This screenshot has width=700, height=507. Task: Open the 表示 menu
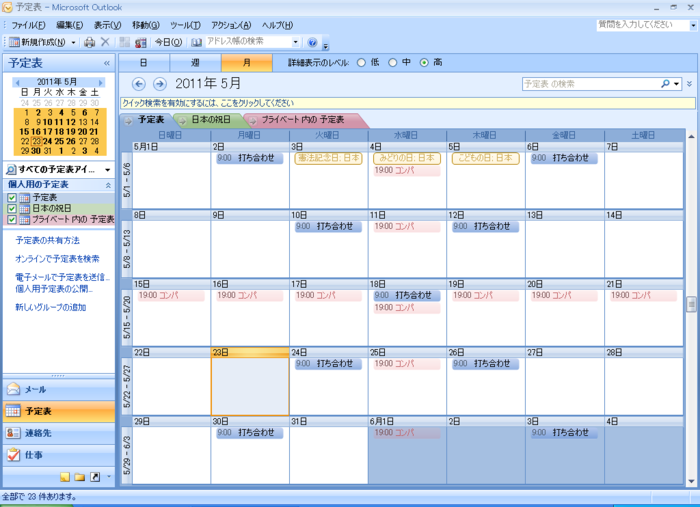(x=107, y=25)
